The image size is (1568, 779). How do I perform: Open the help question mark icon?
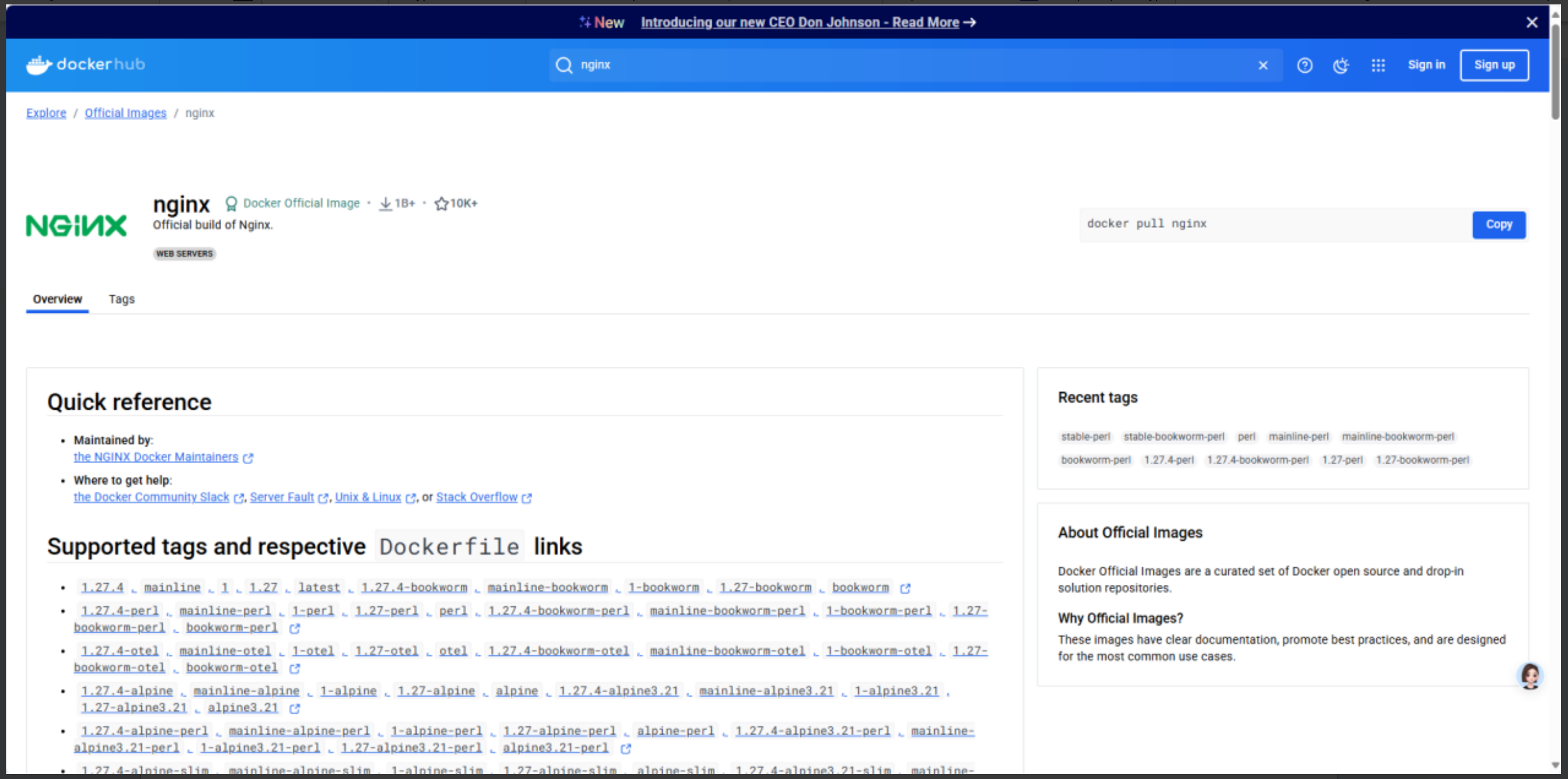1305,65
